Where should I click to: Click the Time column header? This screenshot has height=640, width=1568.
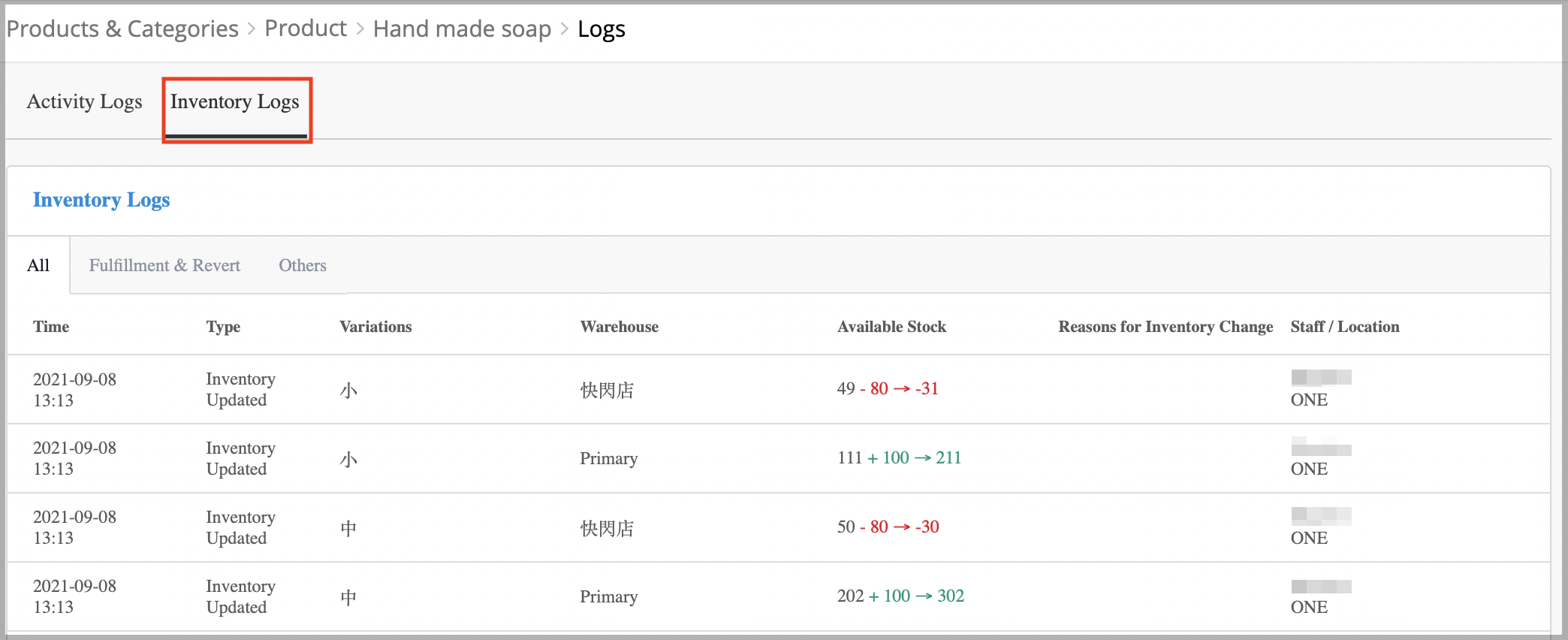click(51, 327)
